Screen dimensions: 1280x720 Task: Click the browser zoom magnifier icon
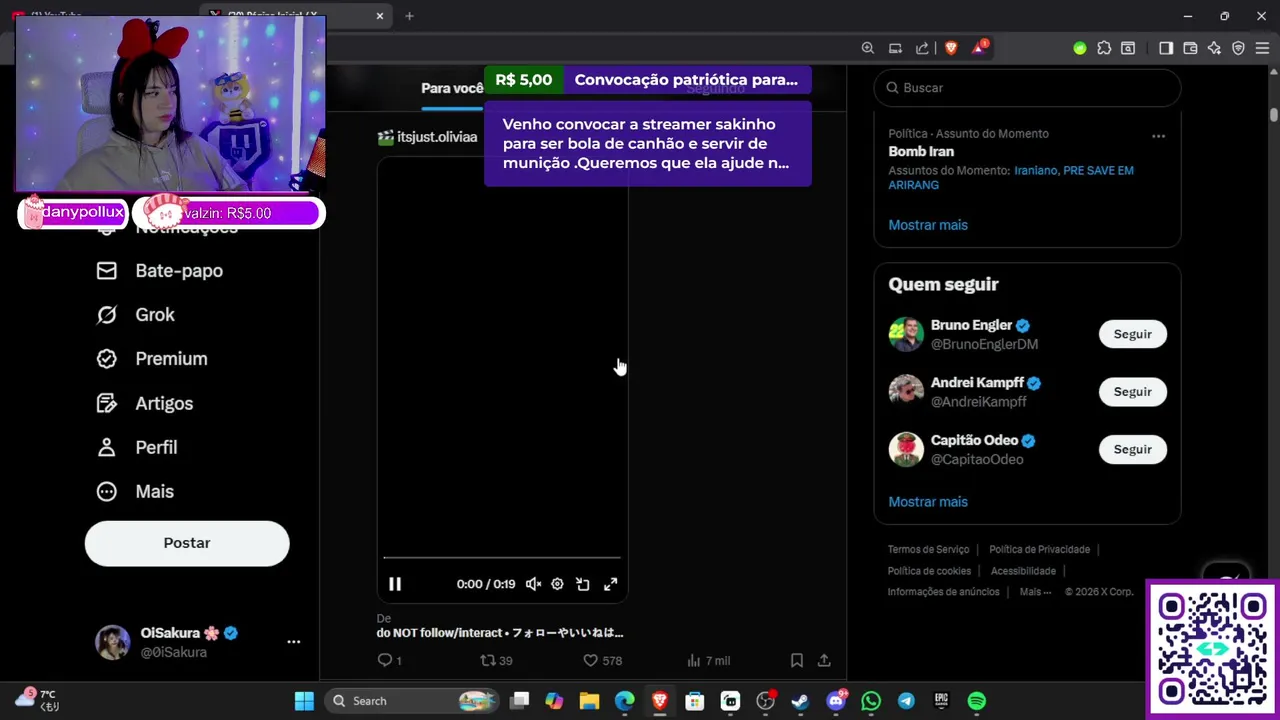[x=868, y=48]
